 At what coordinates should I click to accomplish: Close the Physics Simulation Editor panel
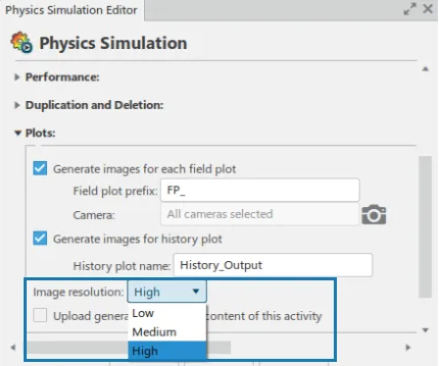pyautogui.click(x=428, y=9)
